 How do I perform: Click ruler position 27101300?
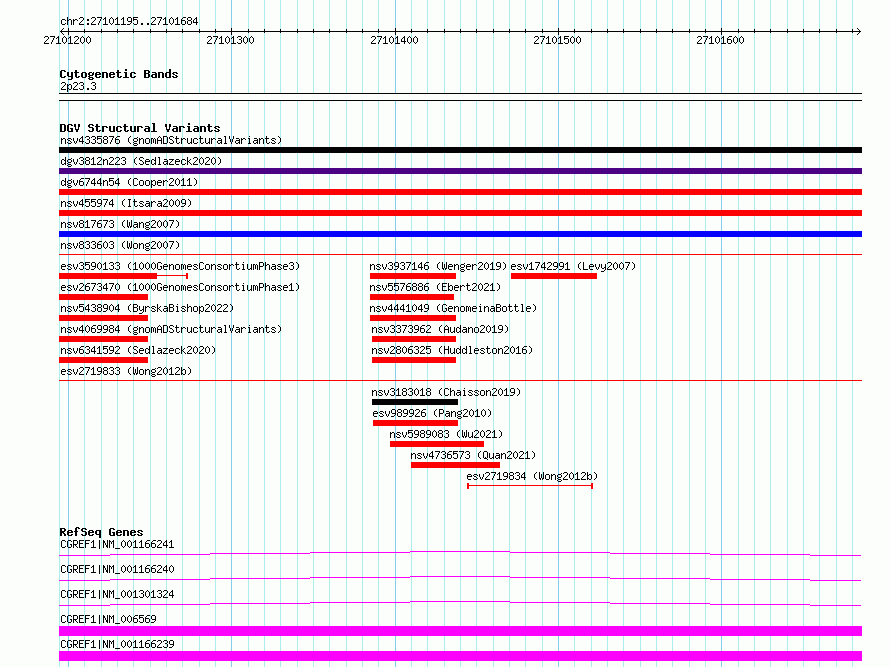coord(230,40)
